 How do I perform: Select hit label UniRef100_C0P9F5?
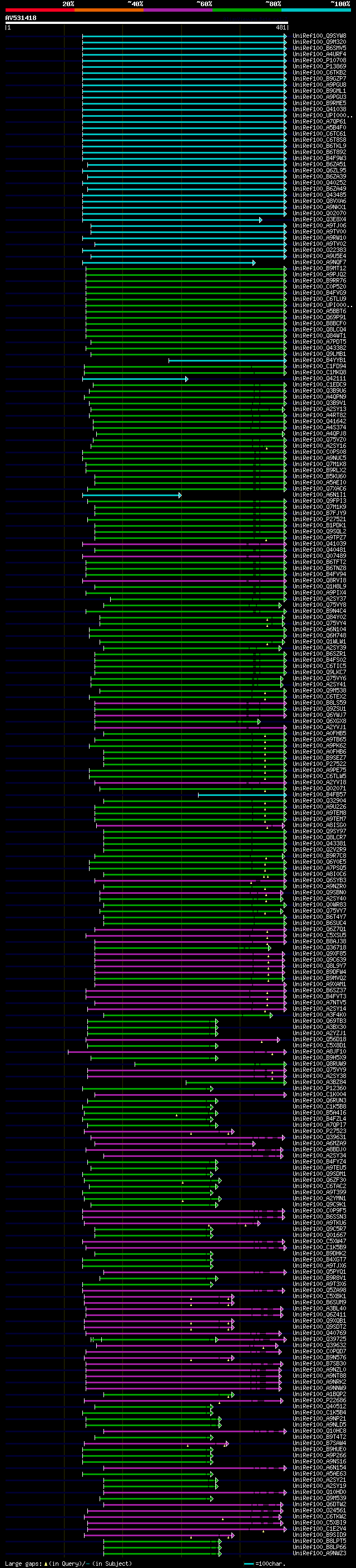(319, 1211)
